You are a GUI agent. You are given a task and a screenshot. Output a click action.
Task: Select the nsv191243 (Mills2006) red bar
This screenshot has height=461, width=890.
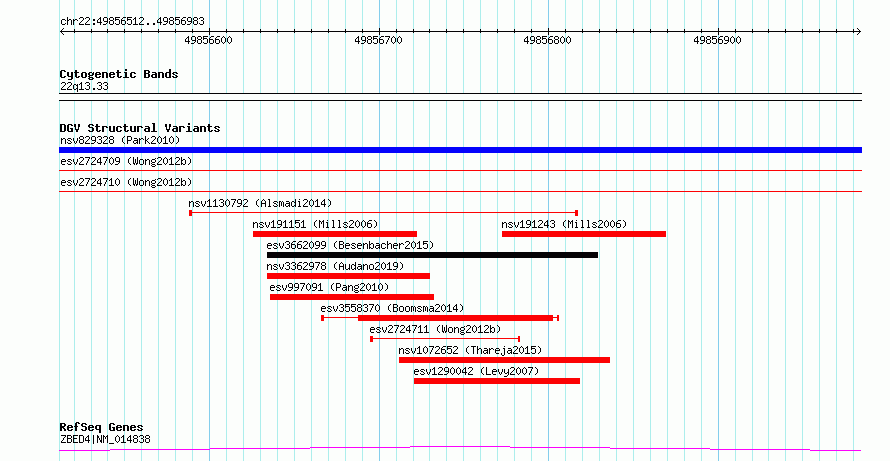(583, 234)
